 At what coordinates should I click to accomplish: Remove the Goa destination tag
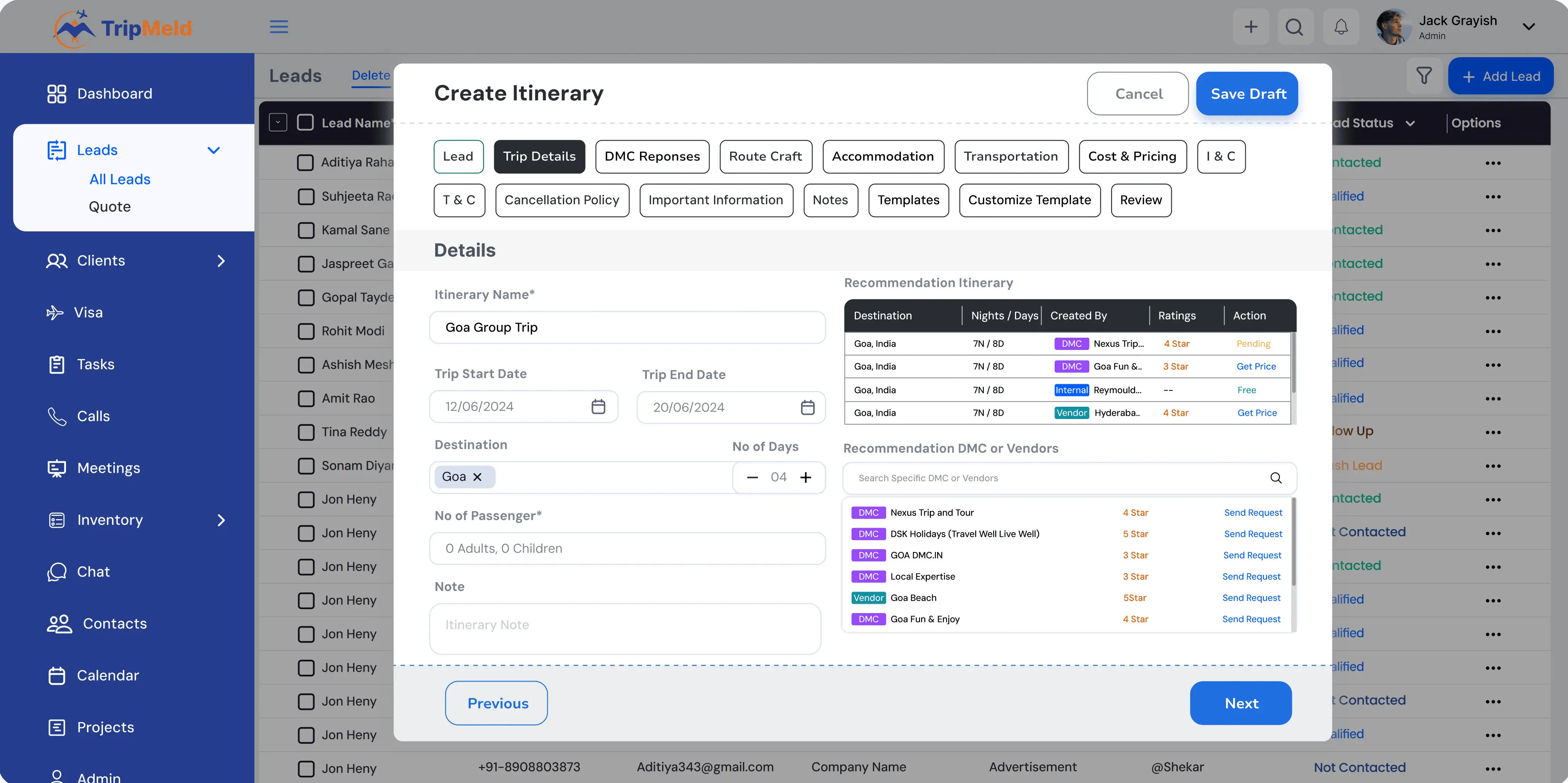(x=478, y=477)
